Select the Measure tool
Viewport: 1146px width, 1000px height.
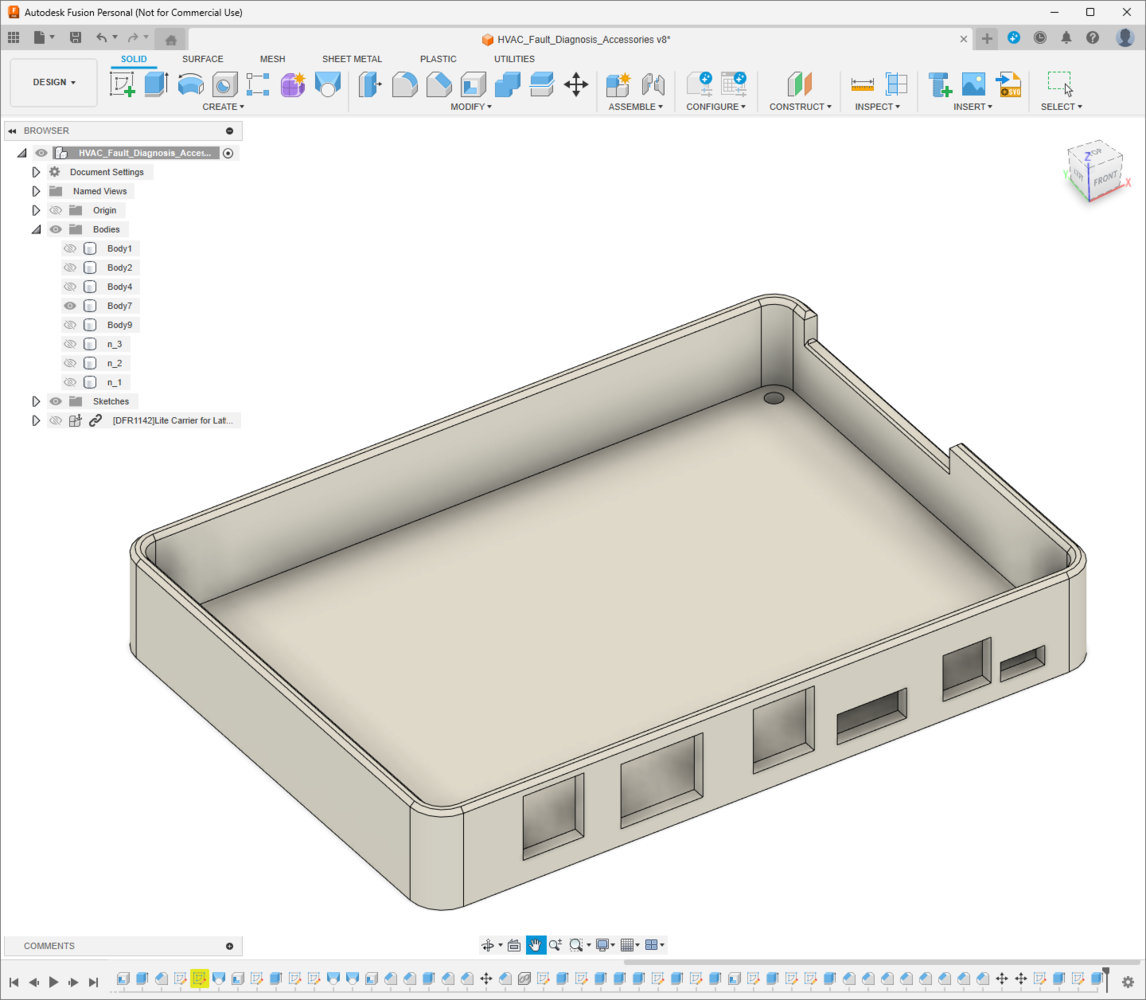pyautogui.click(x=862, y=84)
